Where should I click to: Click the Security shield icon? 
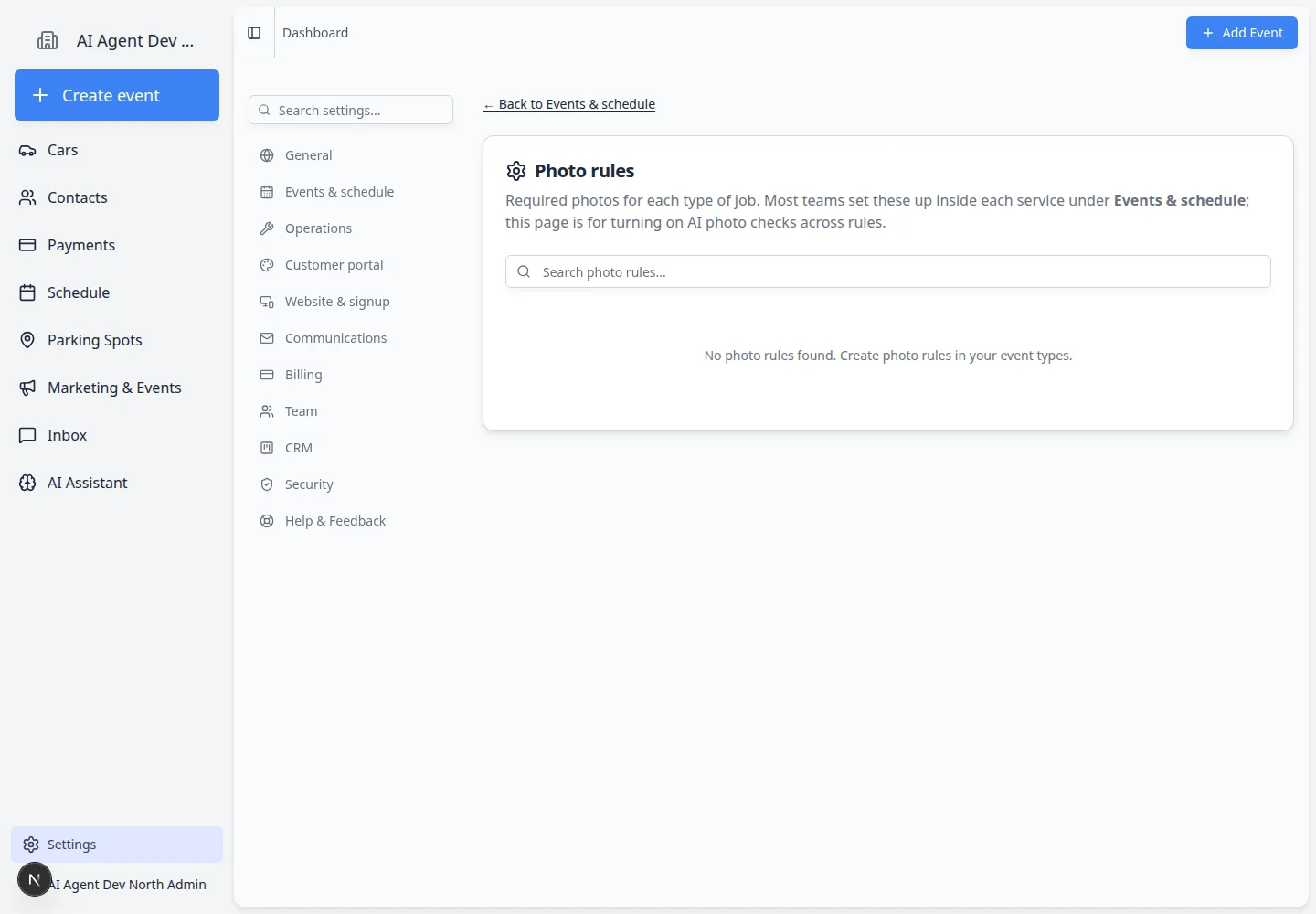[267, 484]
